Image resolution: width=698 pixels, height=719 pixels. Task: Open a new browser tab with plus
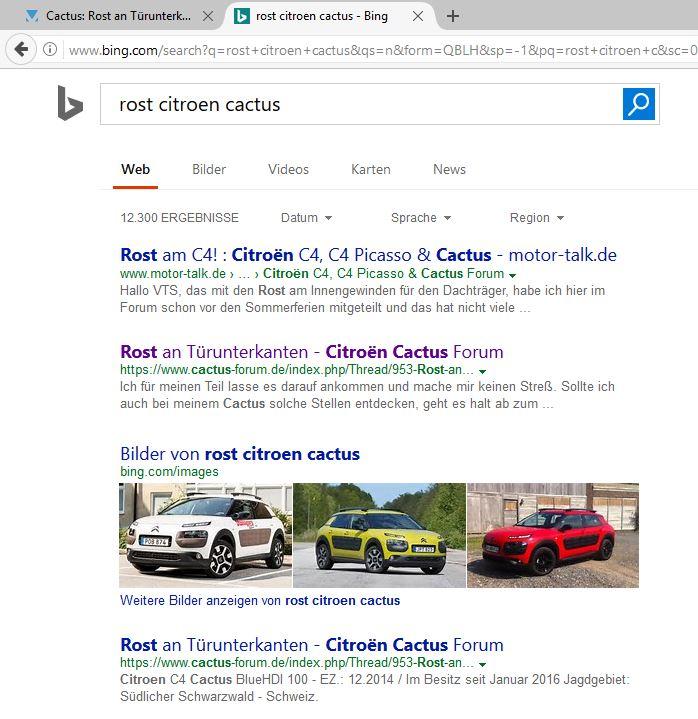(453, 16)
